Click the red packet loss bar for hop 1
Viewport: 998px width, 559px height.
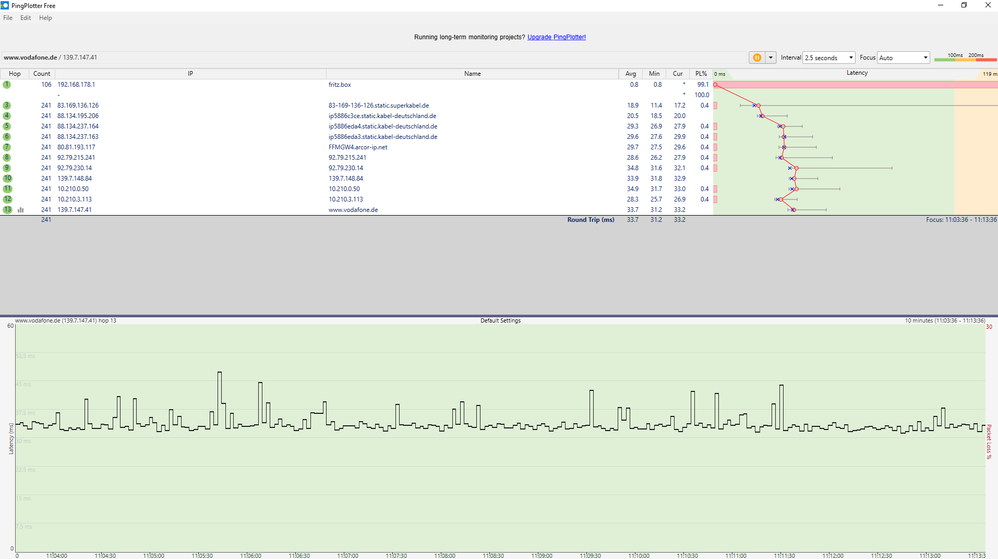(x=856, y=84)
